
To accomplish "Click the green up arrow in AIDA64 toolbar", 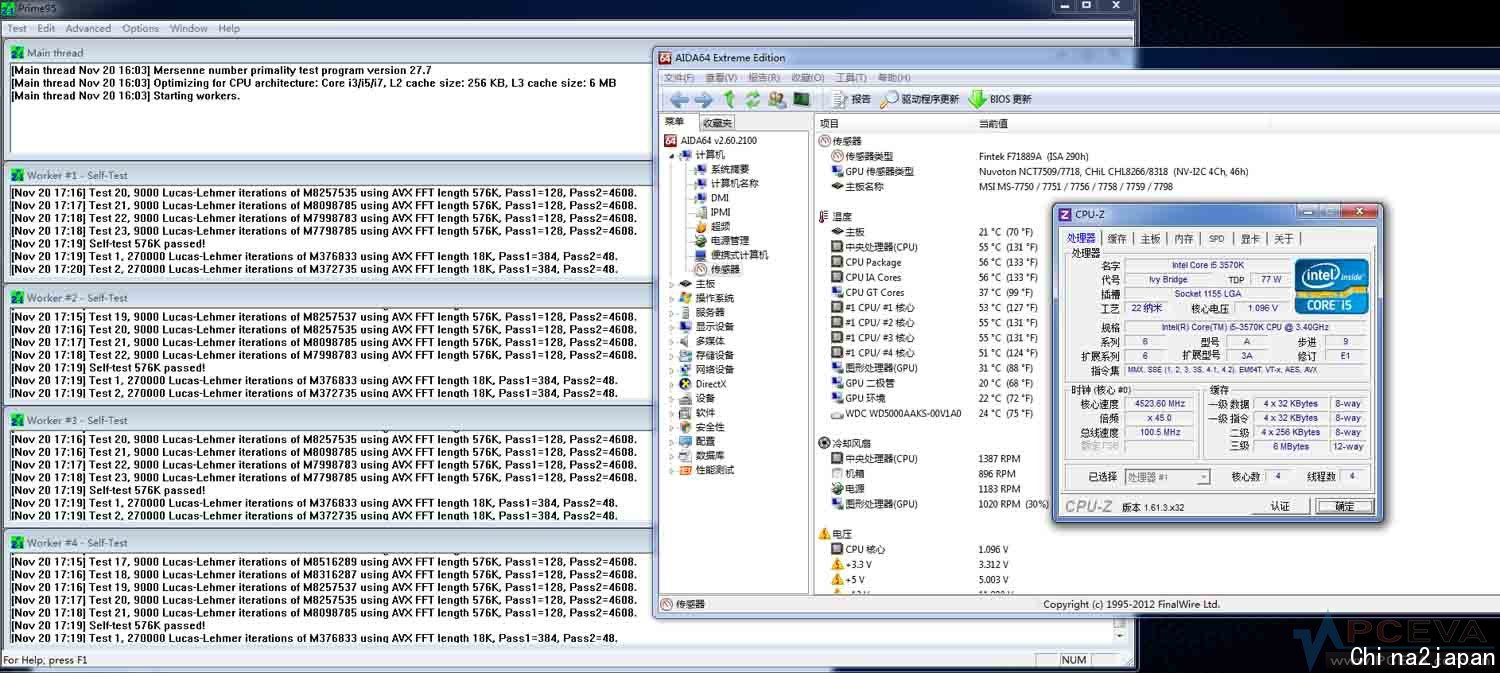I will tap(730, 99).
